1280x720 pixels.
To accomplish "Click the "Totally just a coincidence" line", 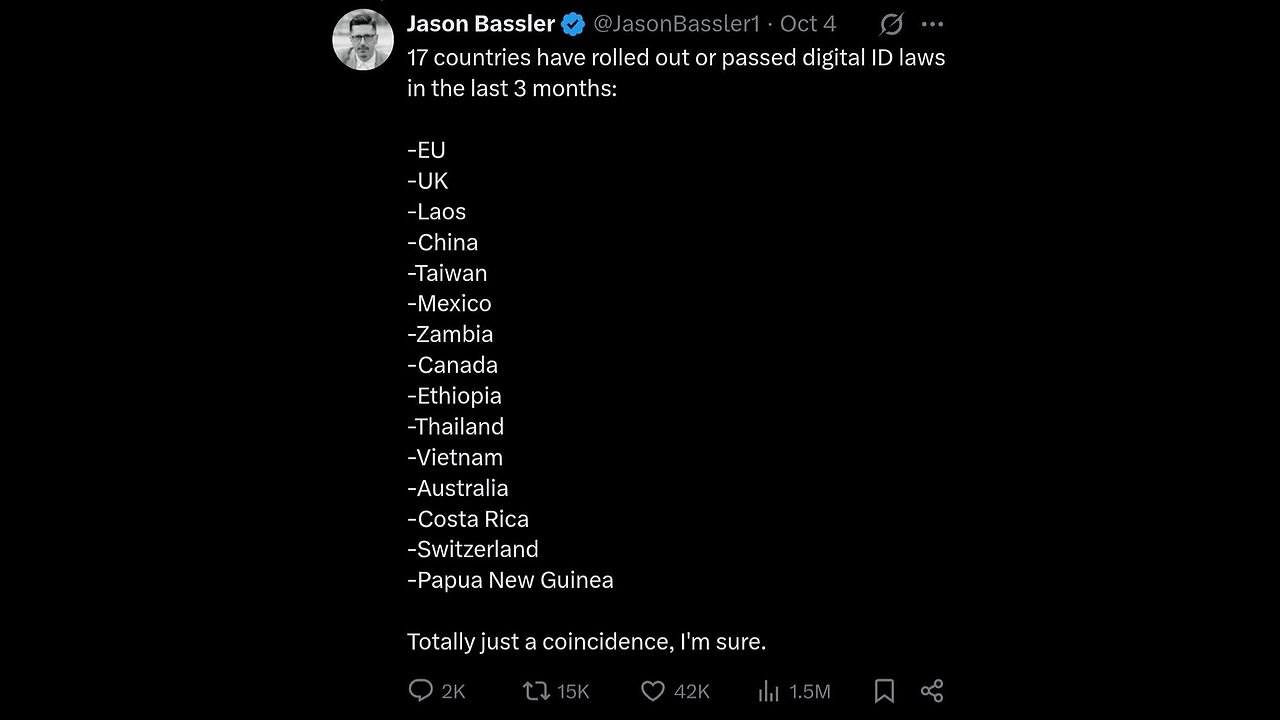I will (586, 642).
